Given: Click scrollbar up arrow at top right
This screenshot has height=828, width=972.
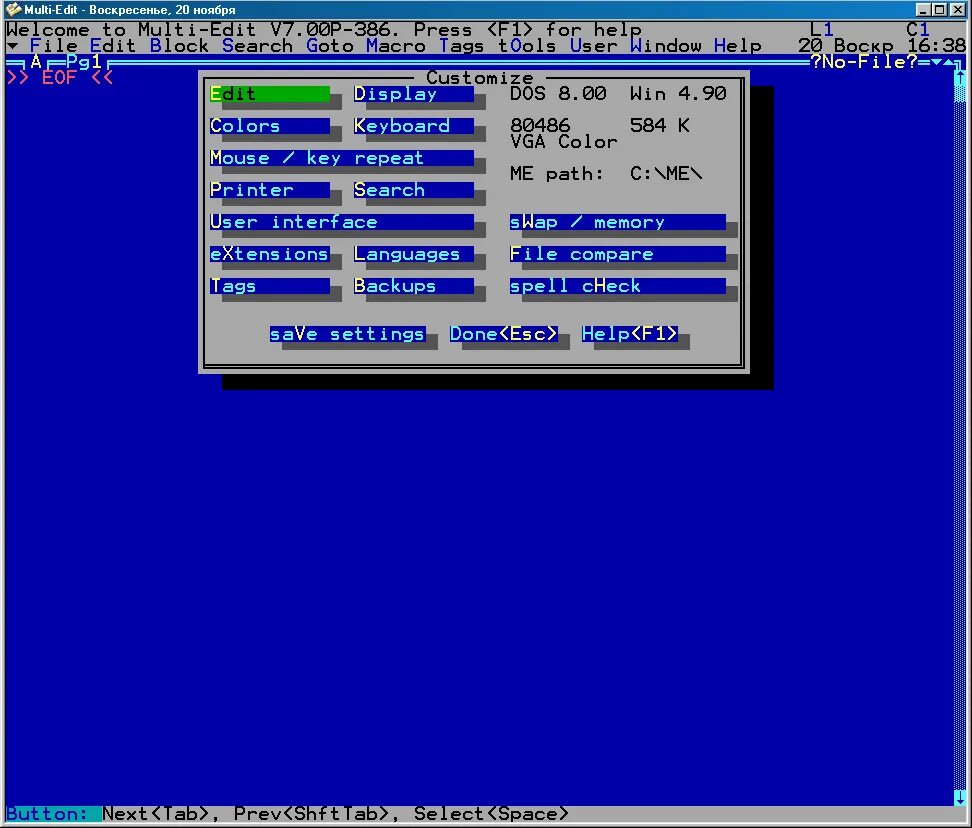Looking at the screenshot, I should pyautogui.click(x=960, y=77).
